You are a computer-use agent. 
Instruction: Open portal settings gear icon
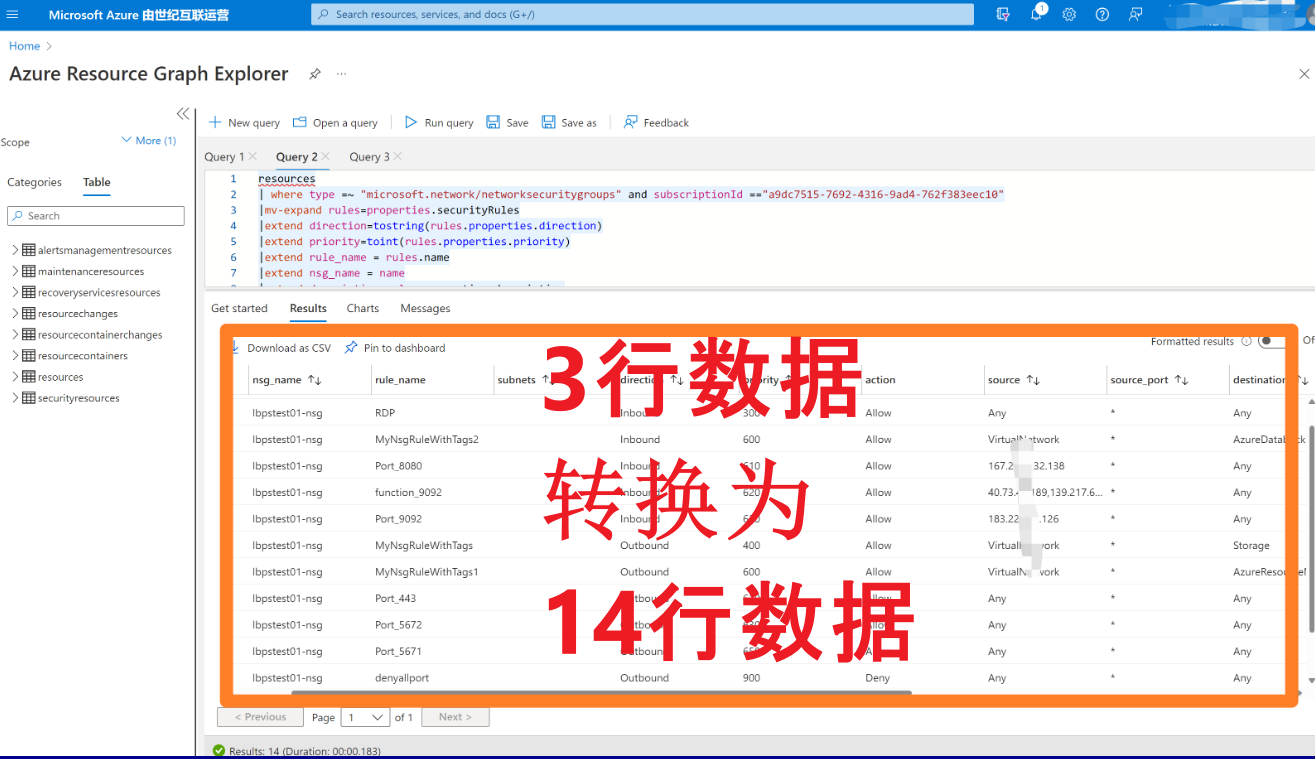click(1069, 14)
